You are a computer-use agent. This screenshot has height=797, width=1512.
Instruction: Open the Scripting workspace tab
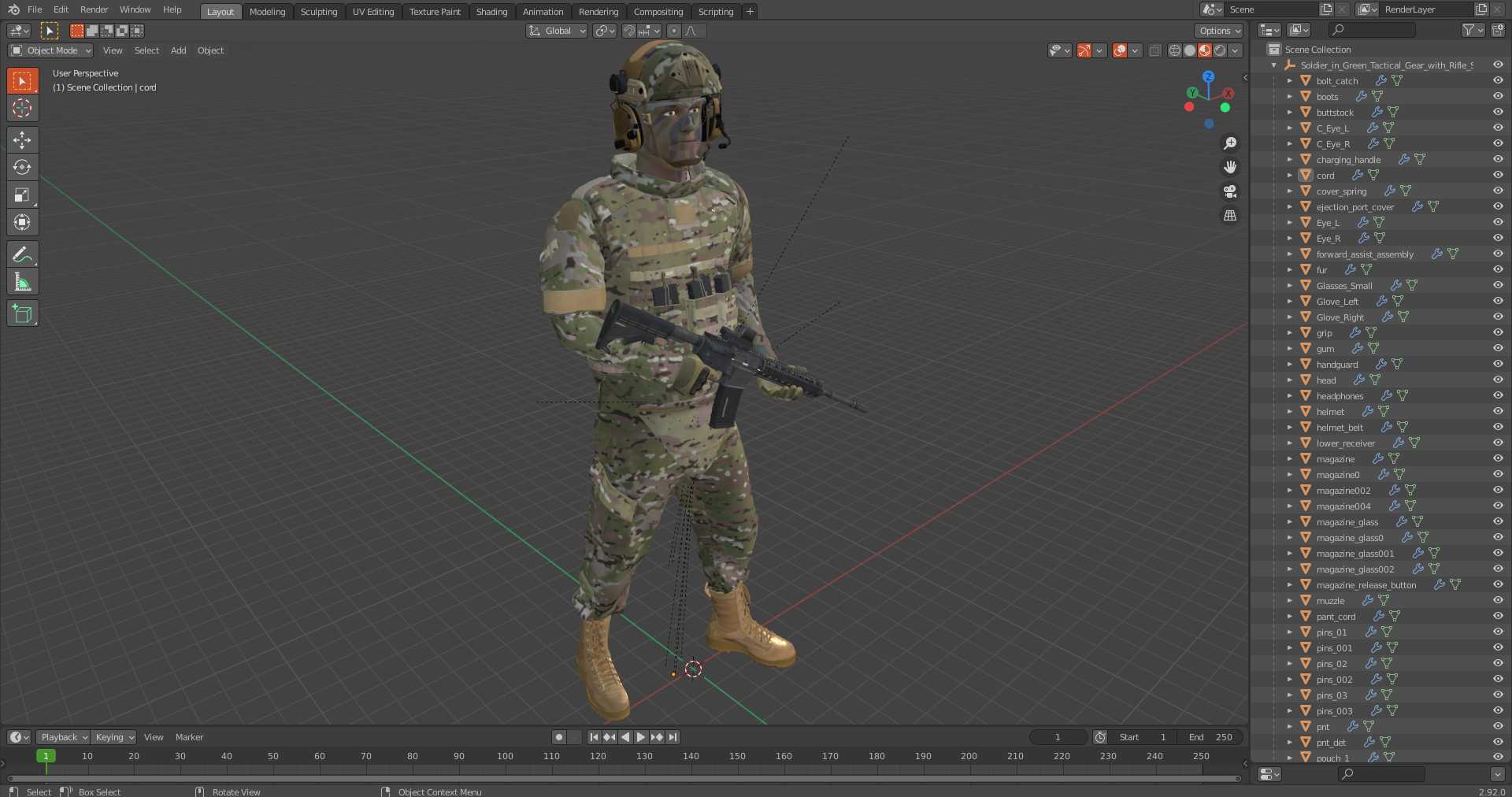point(716,12)
